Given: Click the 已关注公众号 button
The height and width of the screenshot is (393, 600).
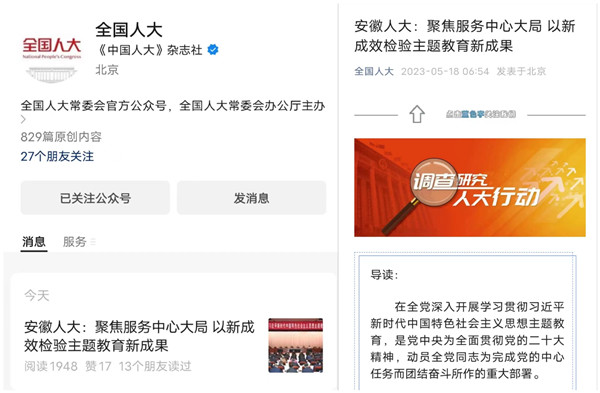Looking at the screenshot, I should [x=95, y=198].
